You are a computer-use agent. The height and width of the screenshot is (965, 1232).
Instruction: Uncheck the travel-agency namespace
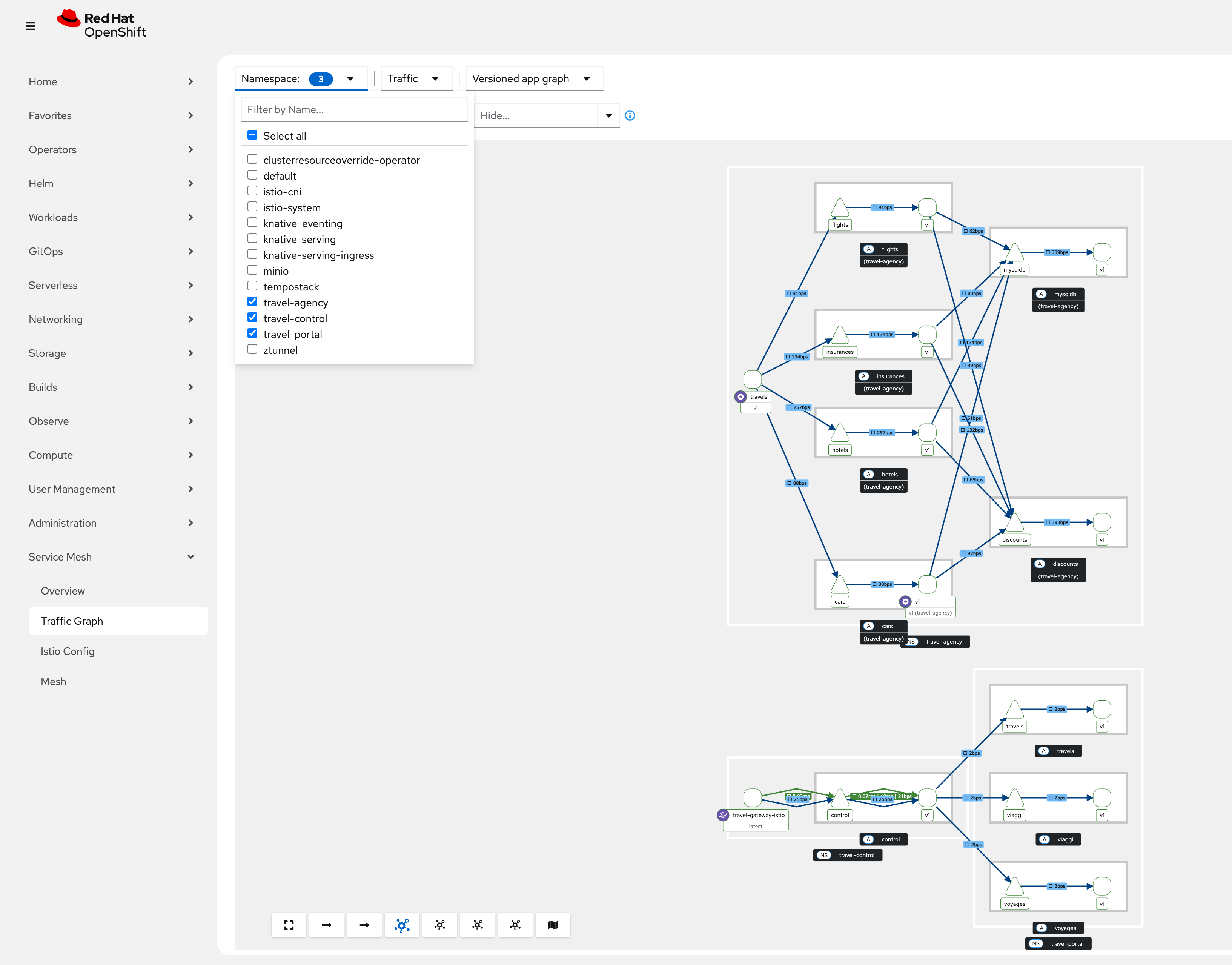[x=252, y=302]
